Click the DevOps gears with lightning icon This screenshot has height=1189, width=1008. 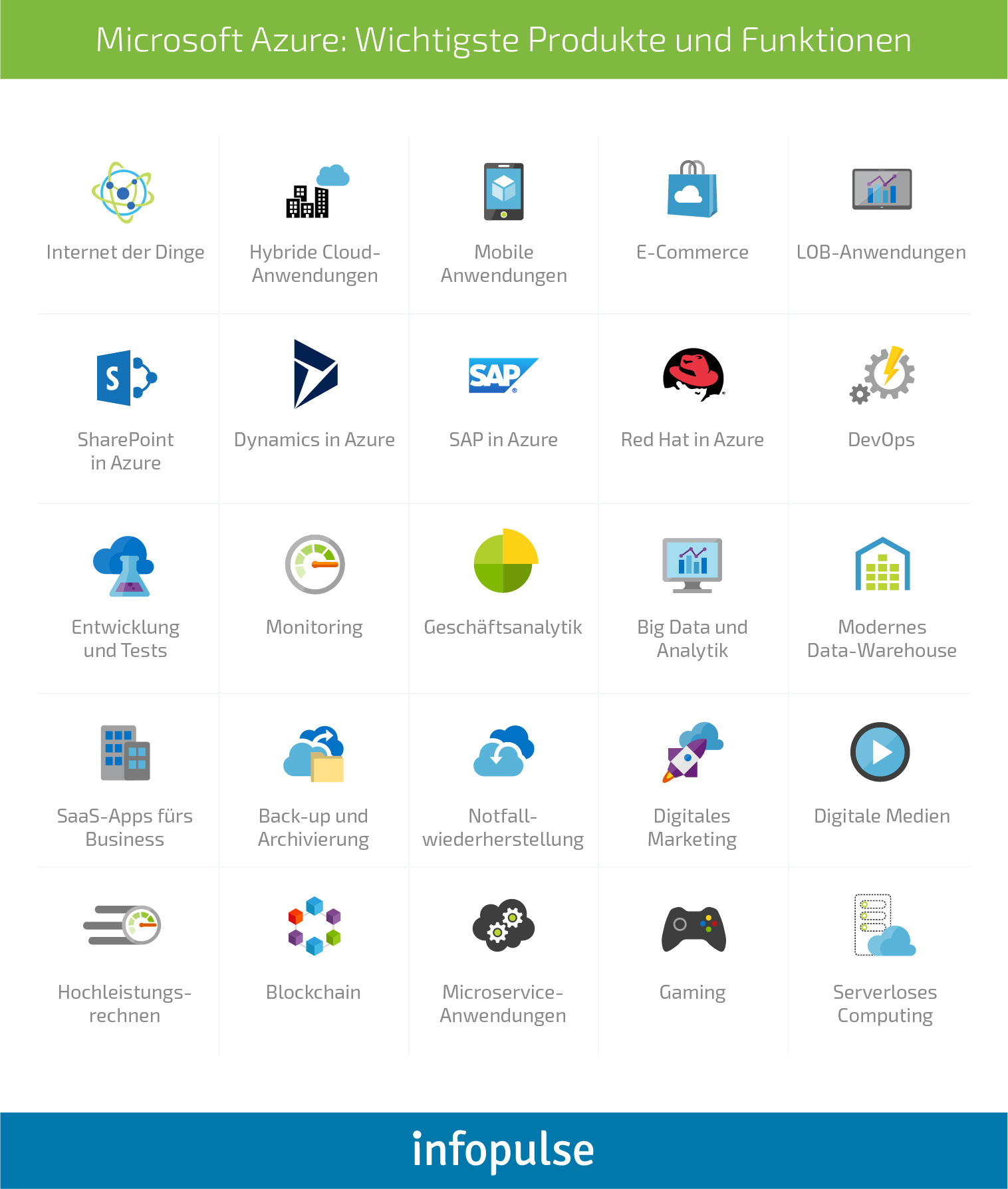pyautogui.click(x=882, y=375)
